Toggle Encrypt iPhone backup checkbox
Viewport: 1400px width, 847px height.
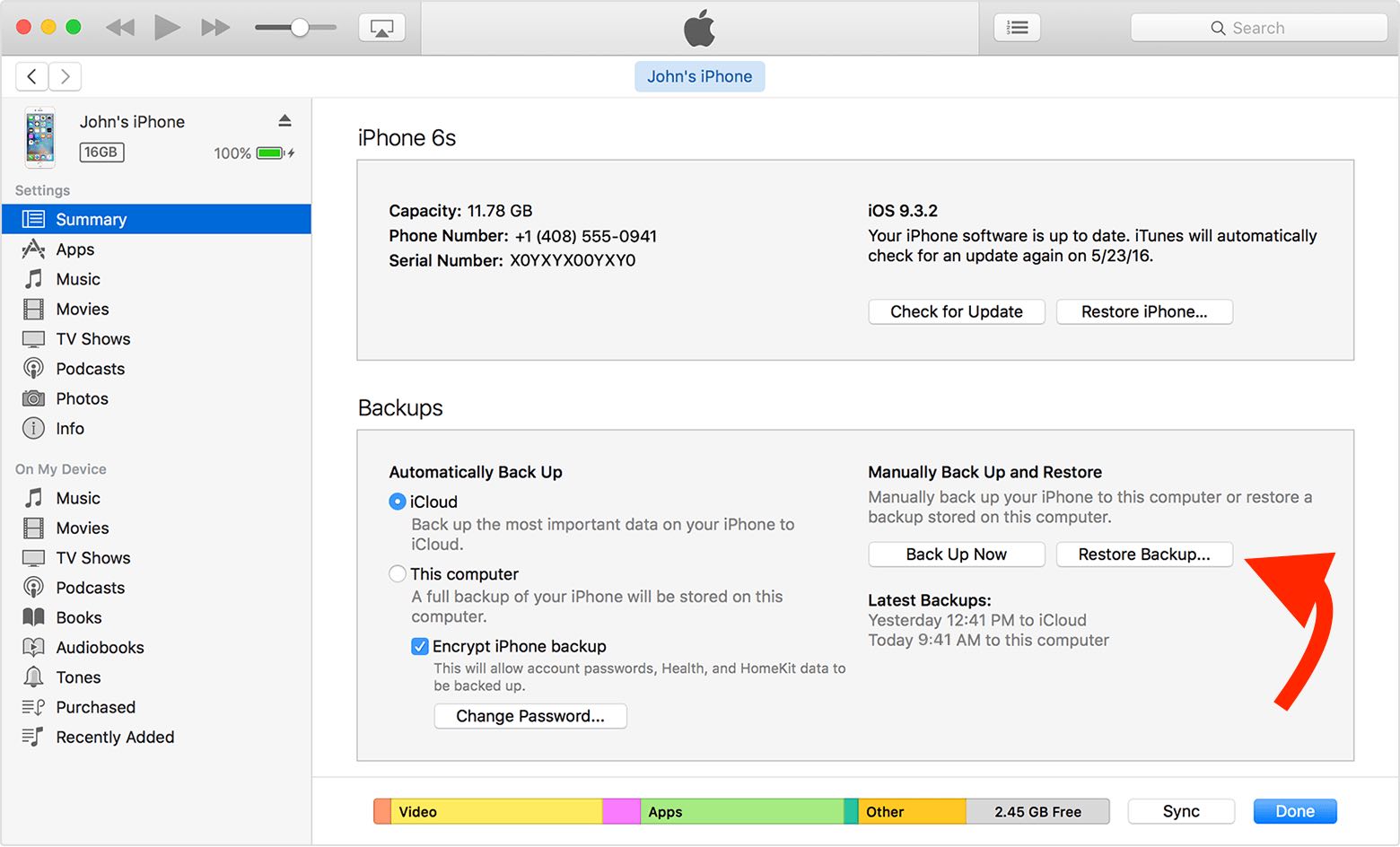[x=420, y=646]
